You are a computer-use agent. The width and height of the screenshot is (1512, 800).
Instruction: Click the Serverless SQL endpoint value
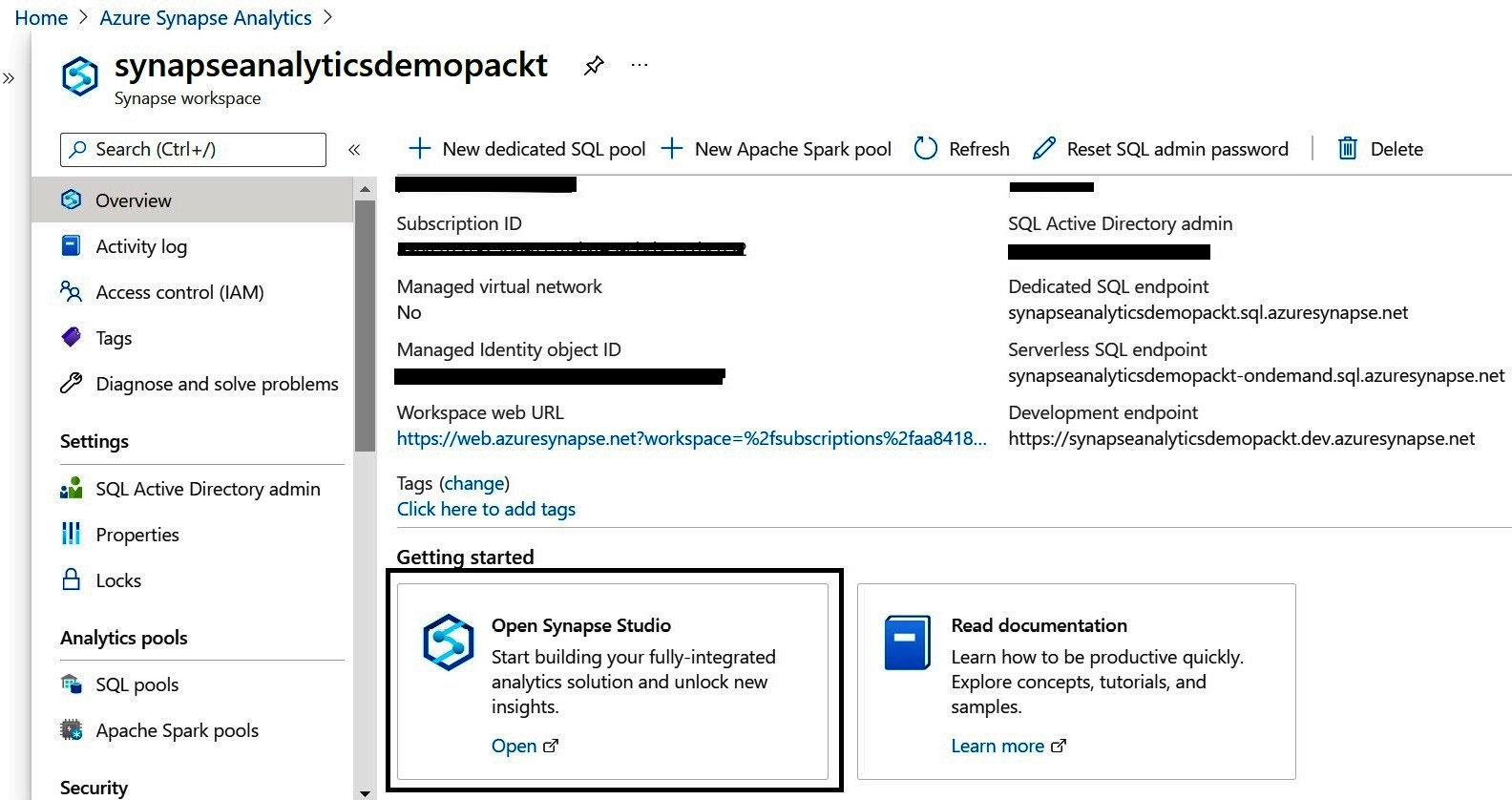point(1256,375)
